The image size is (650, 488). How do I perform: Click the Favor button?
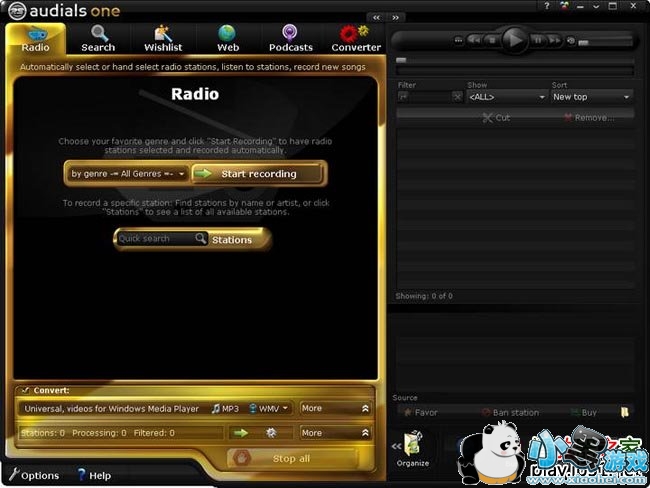[420, 413]
